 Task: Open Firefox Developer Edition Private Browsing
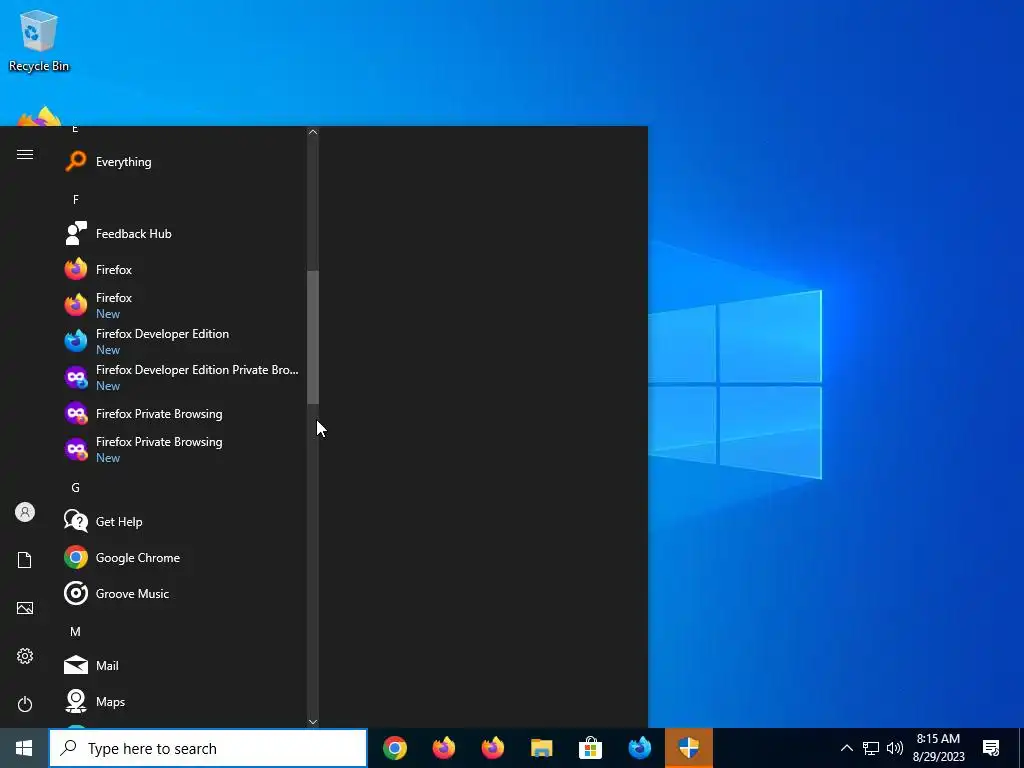pyautogui.click(x=183, y=377)
